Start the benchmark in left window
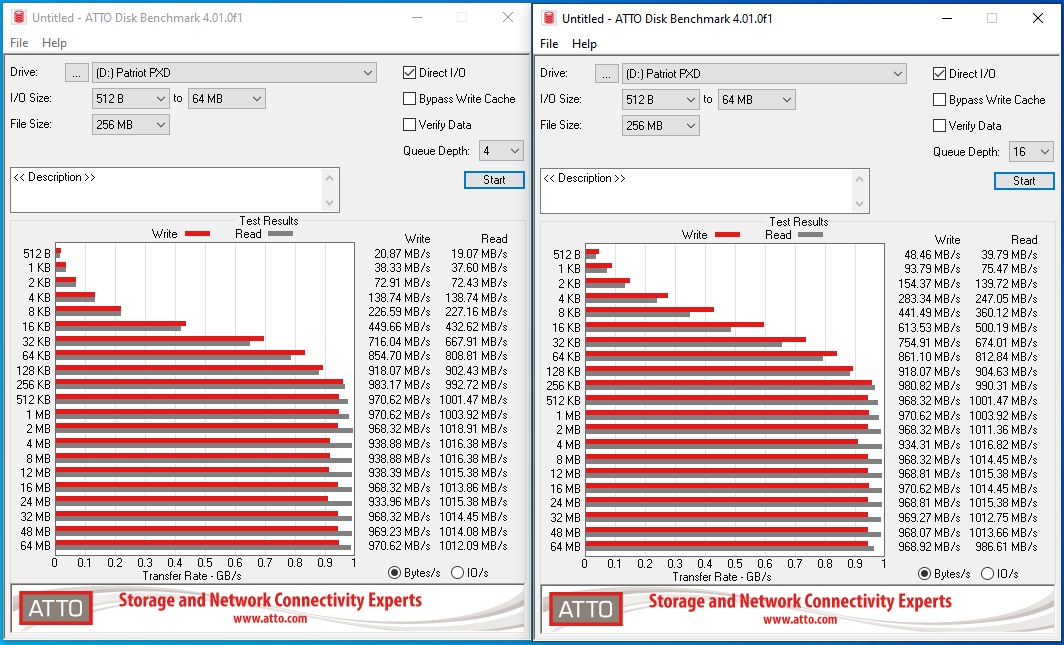The height and width of the screenshot is (645, 1064). tap(494, 180)
